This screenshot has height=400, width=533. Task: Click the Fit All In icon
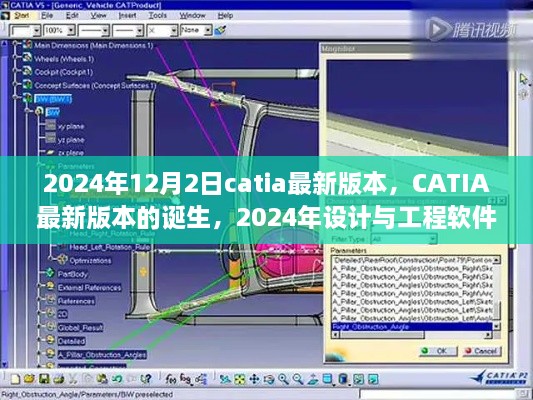point(240,379)
